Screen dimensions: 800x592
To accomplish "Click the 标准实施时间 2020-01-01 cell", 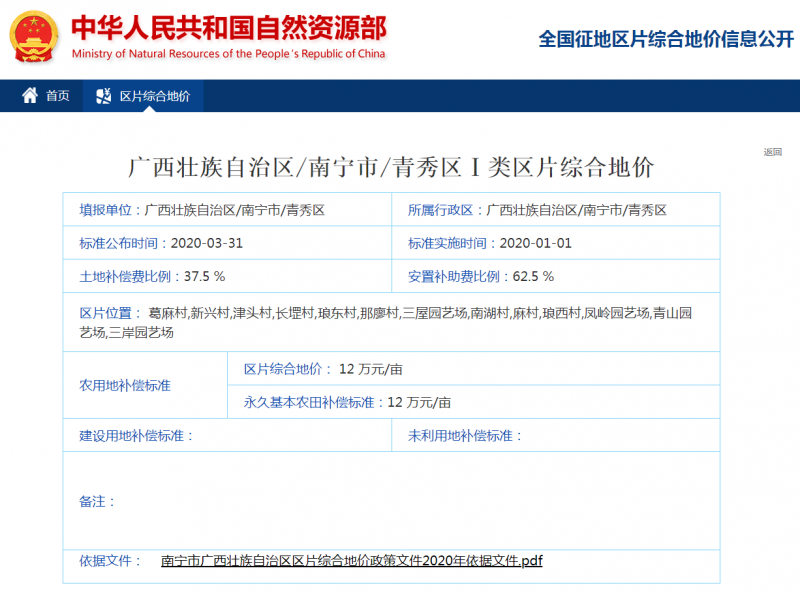I will click(555, 243).
